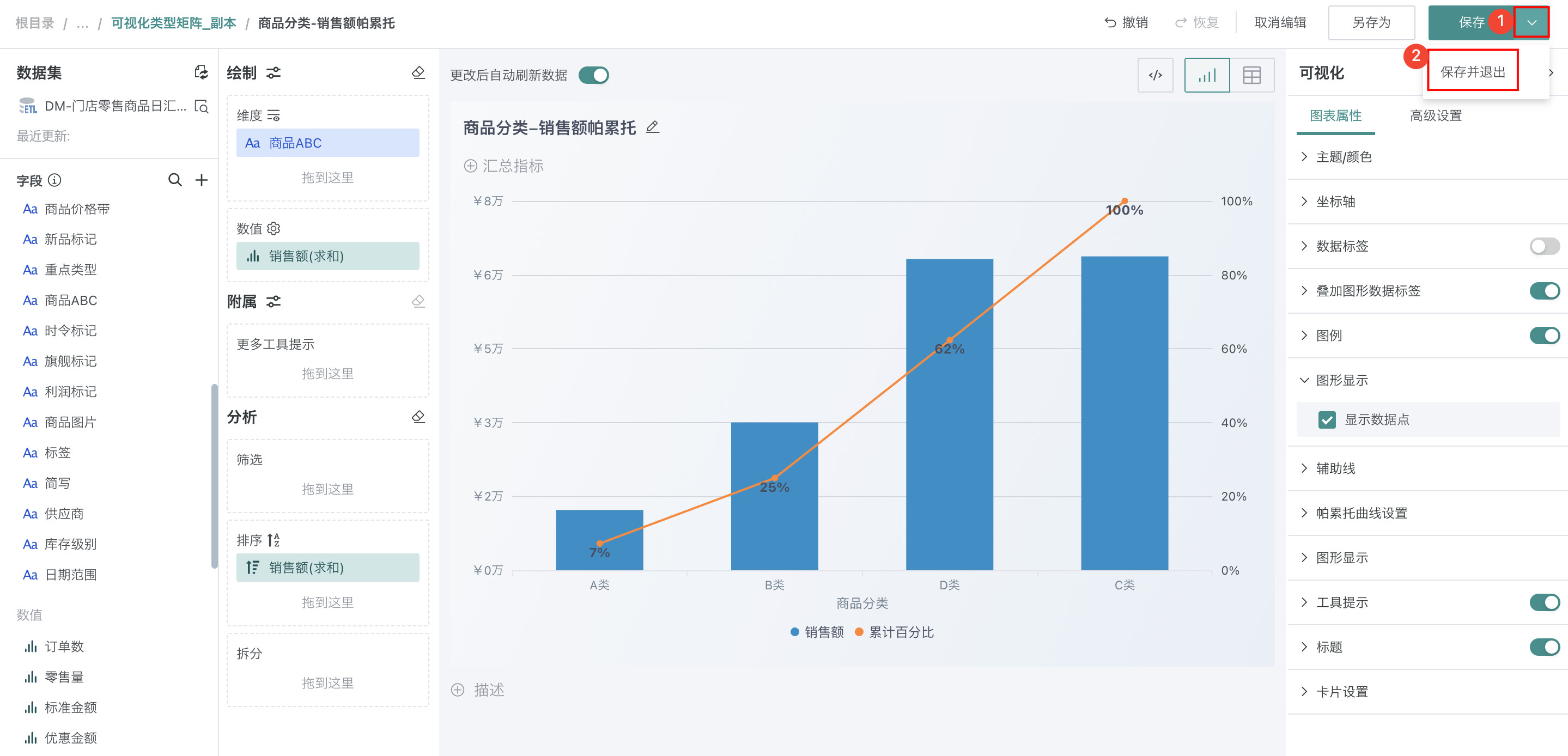Expand the 帕累托曲线设置 section
The height and width of the screenshot is (756, 1568).
coord(1362,513)
